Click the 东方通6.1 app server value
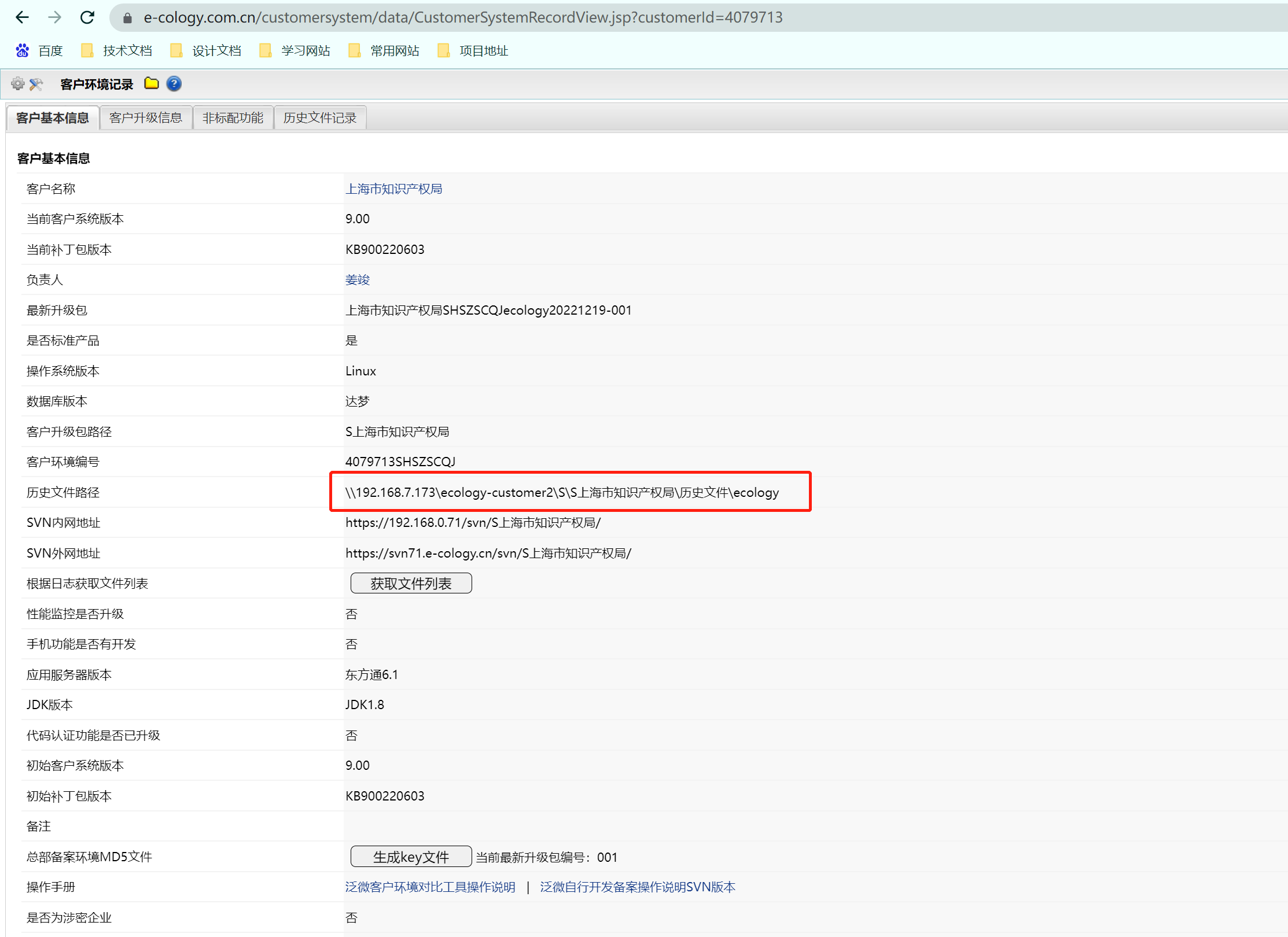This screenshot has width=1288, height=937. [371, 675]
